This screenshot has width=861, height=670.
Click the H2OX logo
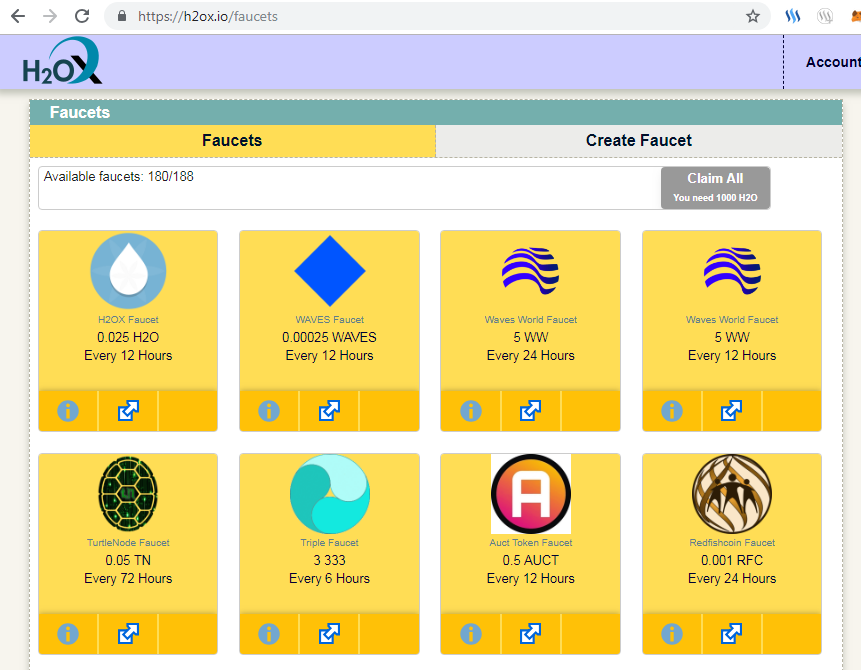pos(62,61)
